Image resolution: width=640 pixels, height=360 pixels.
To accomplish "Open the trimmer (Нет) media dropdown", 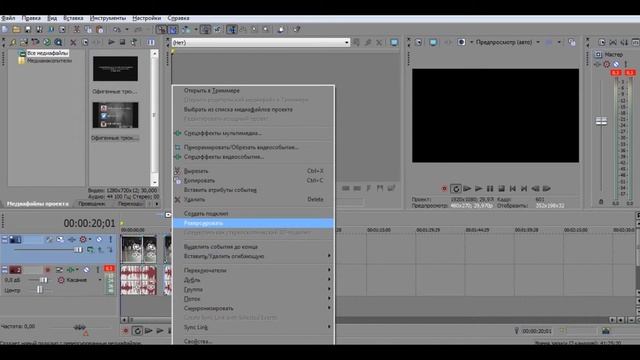I will [x=347, y=42].
